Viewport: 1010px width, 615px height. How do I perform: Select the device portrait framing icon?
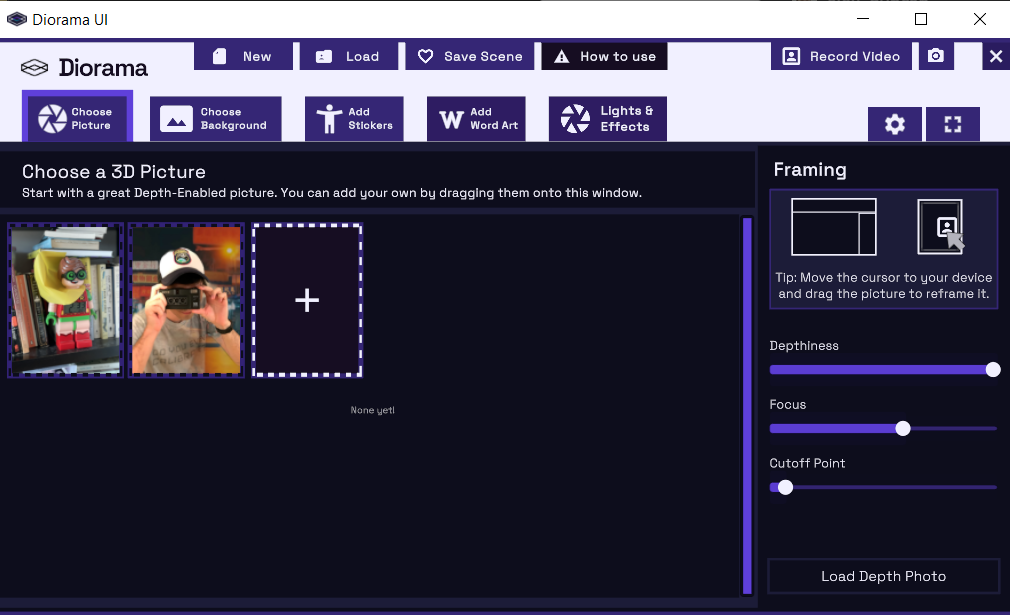pos(940,227)
